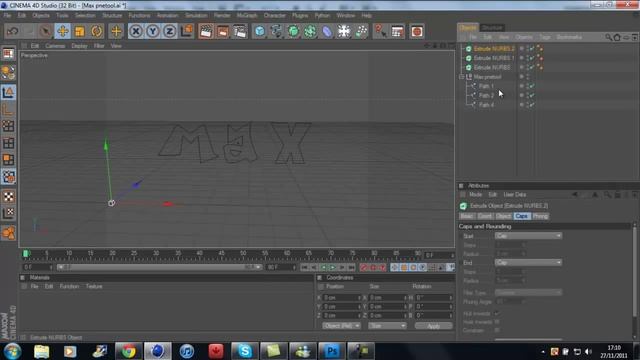Open the Render Settings icon
Viewport: 640px width, 360px height.
[240, 31]
